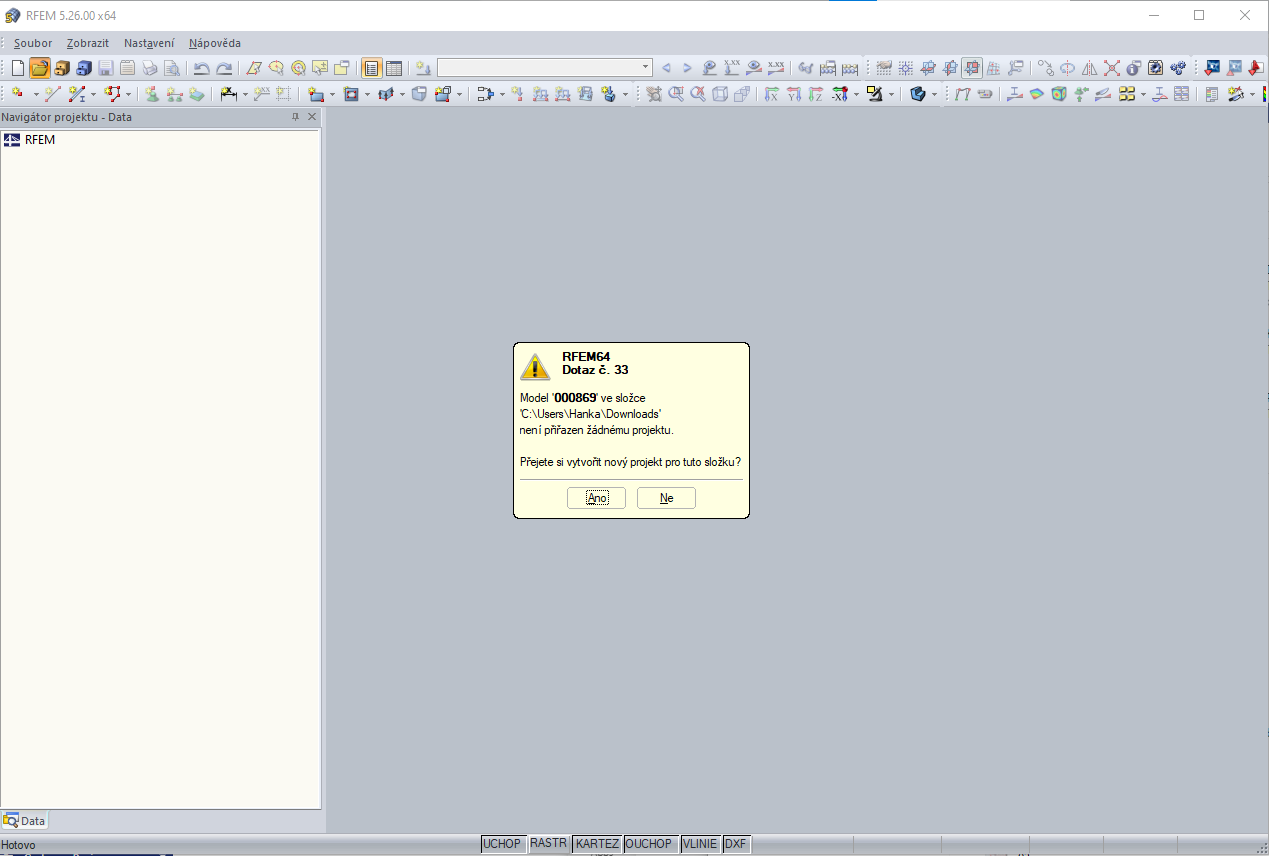Click the blue solid model icon
The image size is (1269, 856).
[917, 94]
